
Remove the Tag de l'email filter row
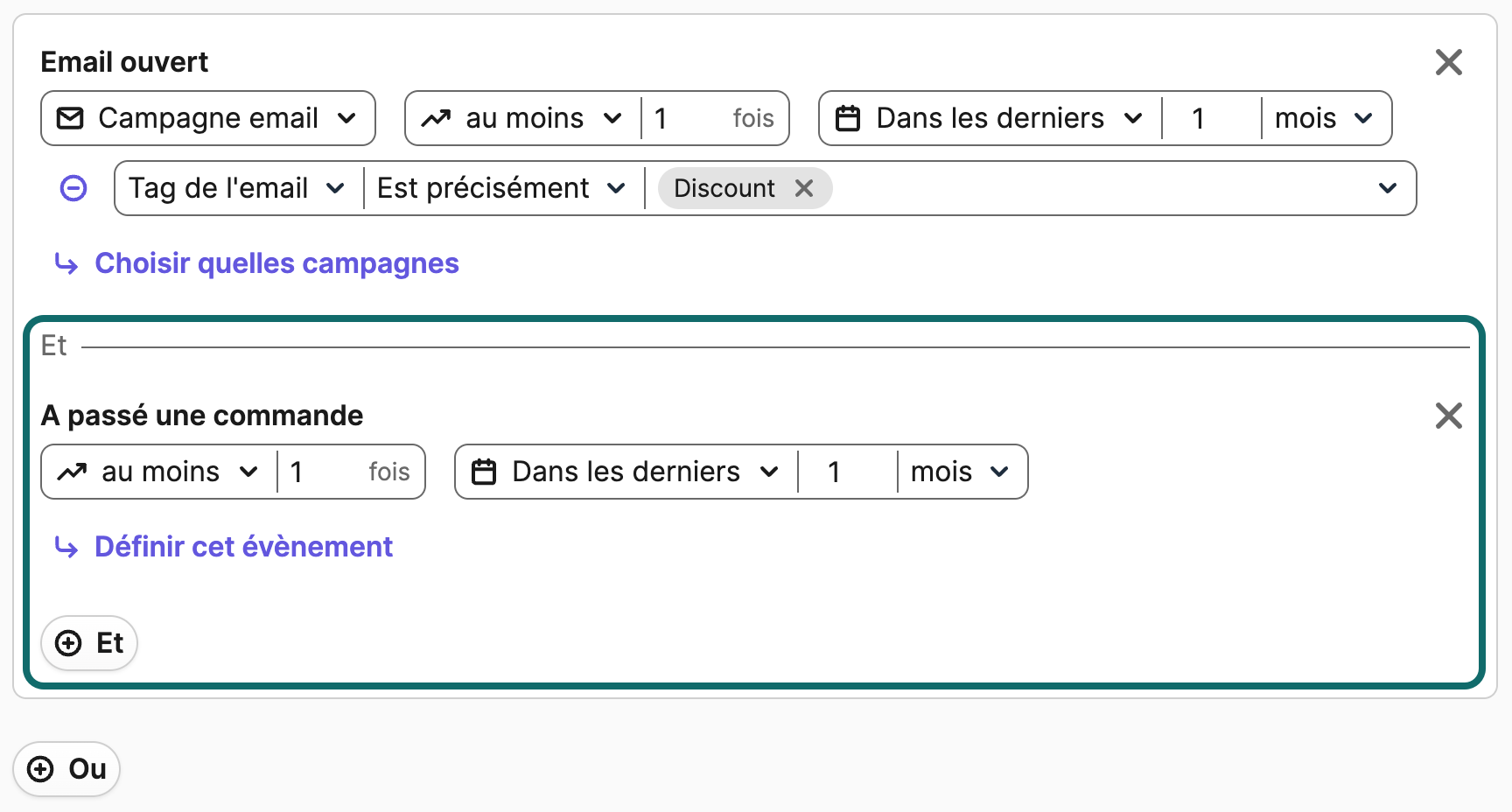point(73,188)
